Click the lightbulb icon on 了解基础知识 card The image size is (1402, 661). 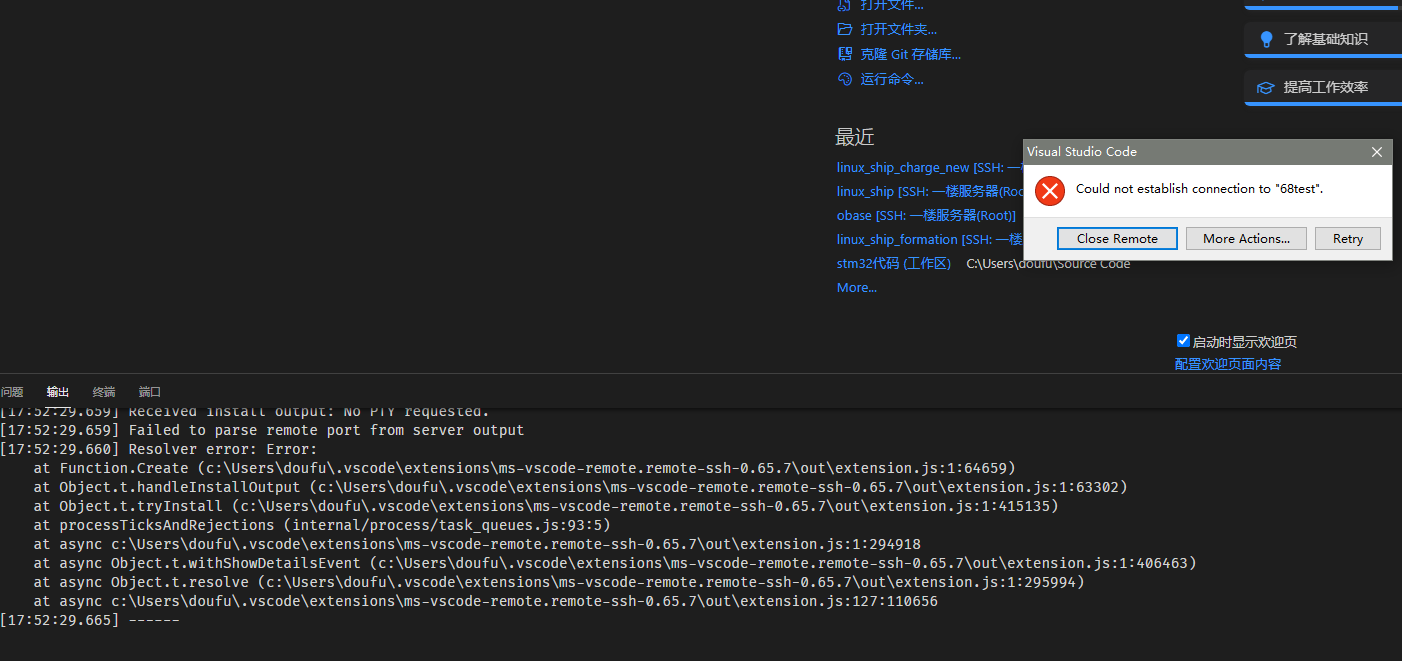click(x=1266, y=39)
